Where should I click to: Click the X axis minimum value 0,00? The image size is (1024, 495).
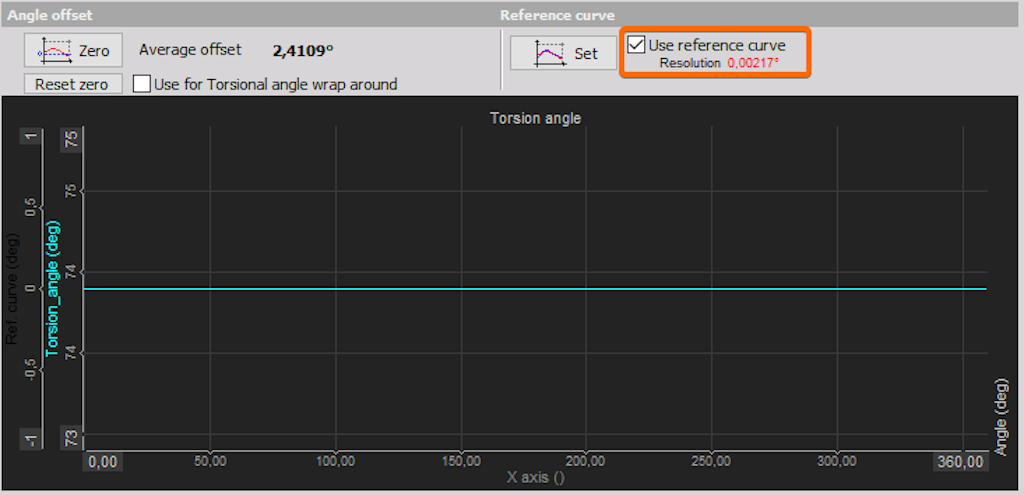click(x=103, y=462)
